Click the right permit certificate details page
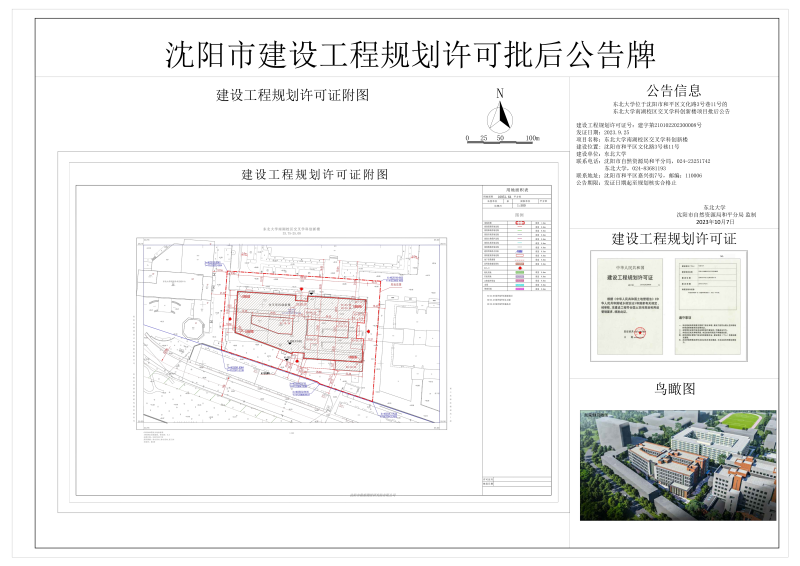This screenshot has width=800, height=566. [x=707, y=306]
